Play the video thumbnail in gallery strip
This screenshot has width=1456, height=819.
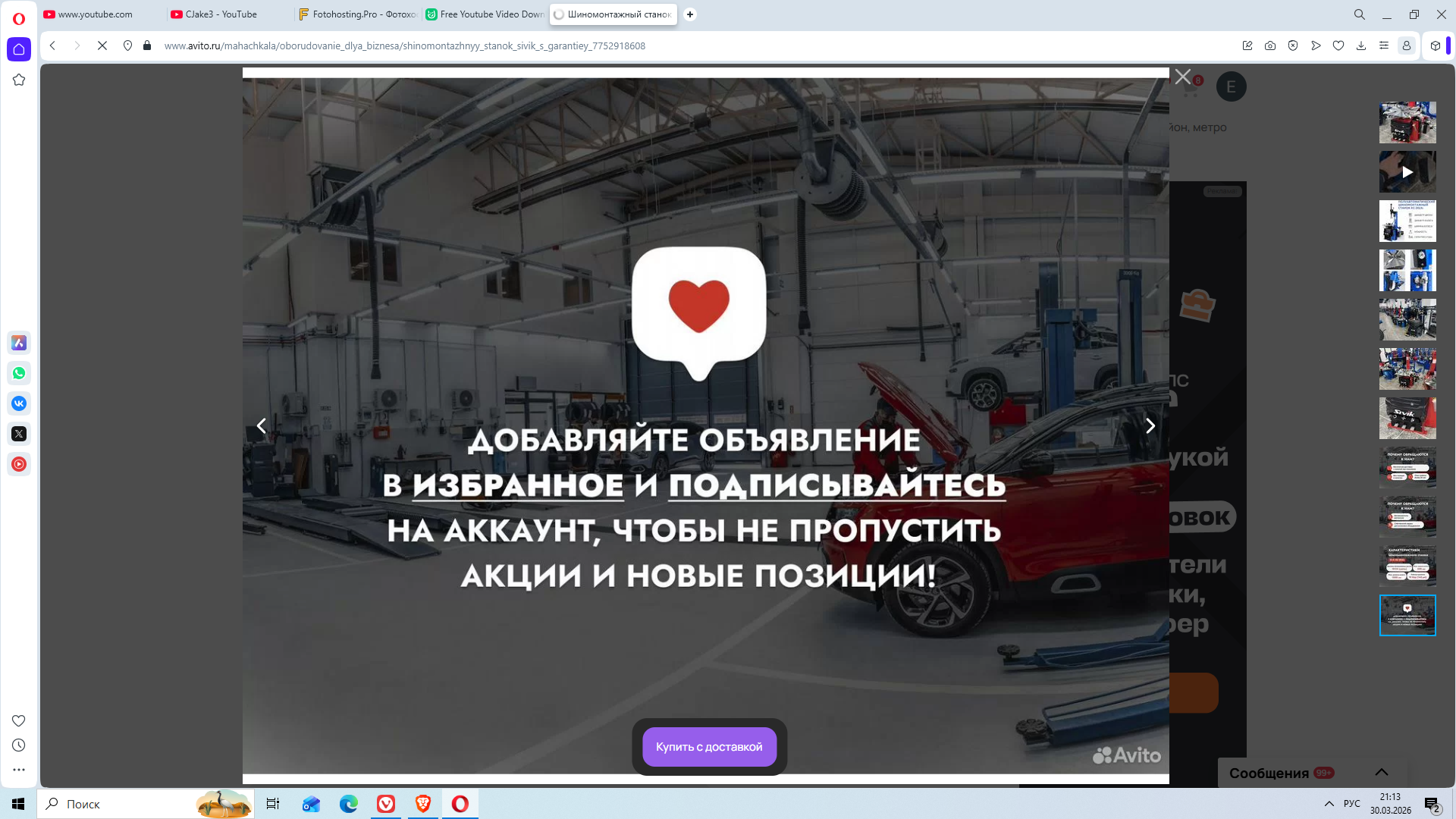[x=1407, y=172]
